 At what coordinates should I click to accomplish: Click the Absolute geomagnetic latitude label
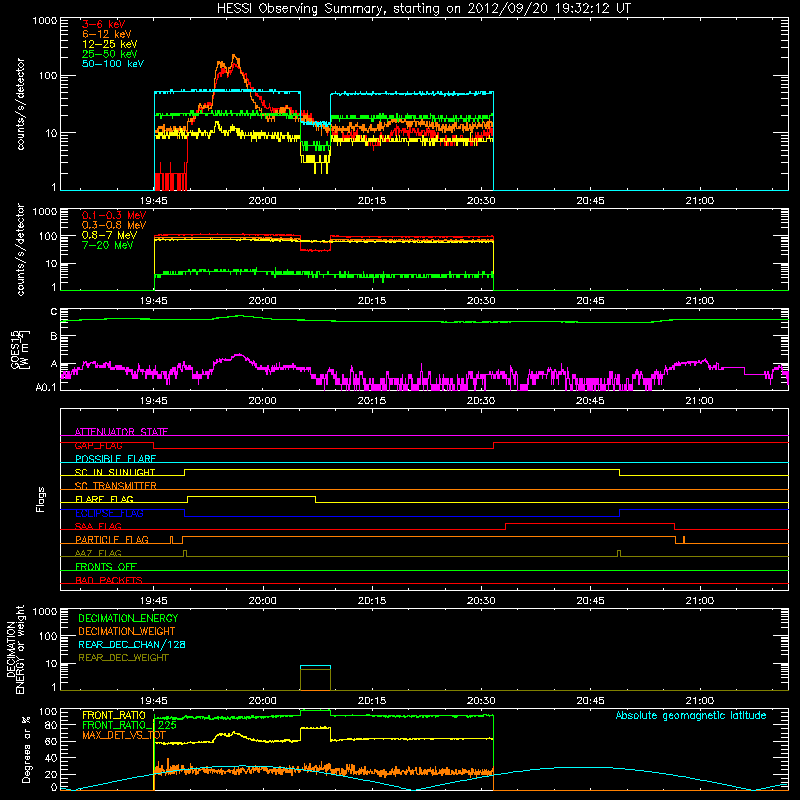pos(691,715)
